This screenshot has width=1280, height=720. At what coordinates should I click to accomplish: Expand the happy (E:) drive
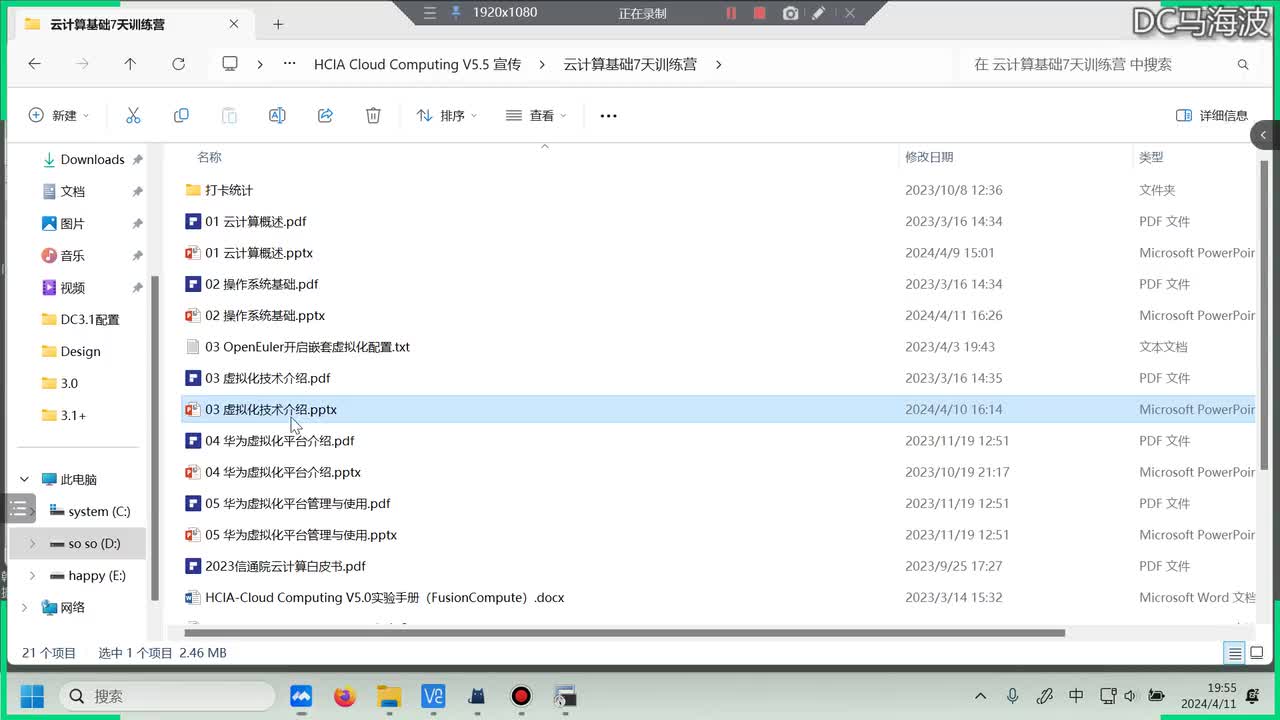coord(32,576)
